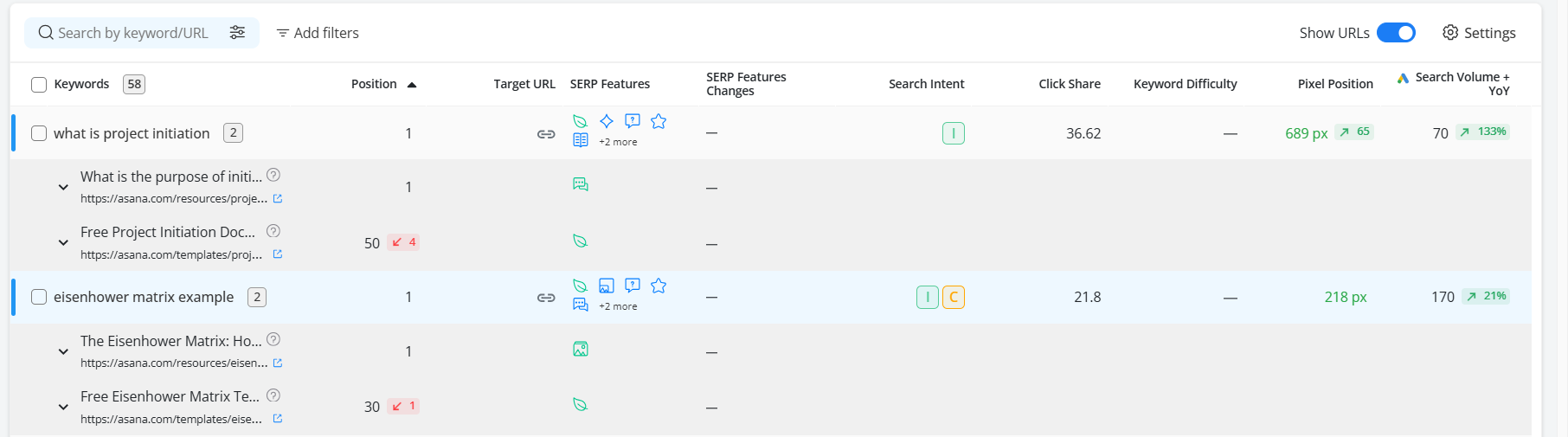Click Target URL link icon for 'what is project initiation'

click(546, 134)
